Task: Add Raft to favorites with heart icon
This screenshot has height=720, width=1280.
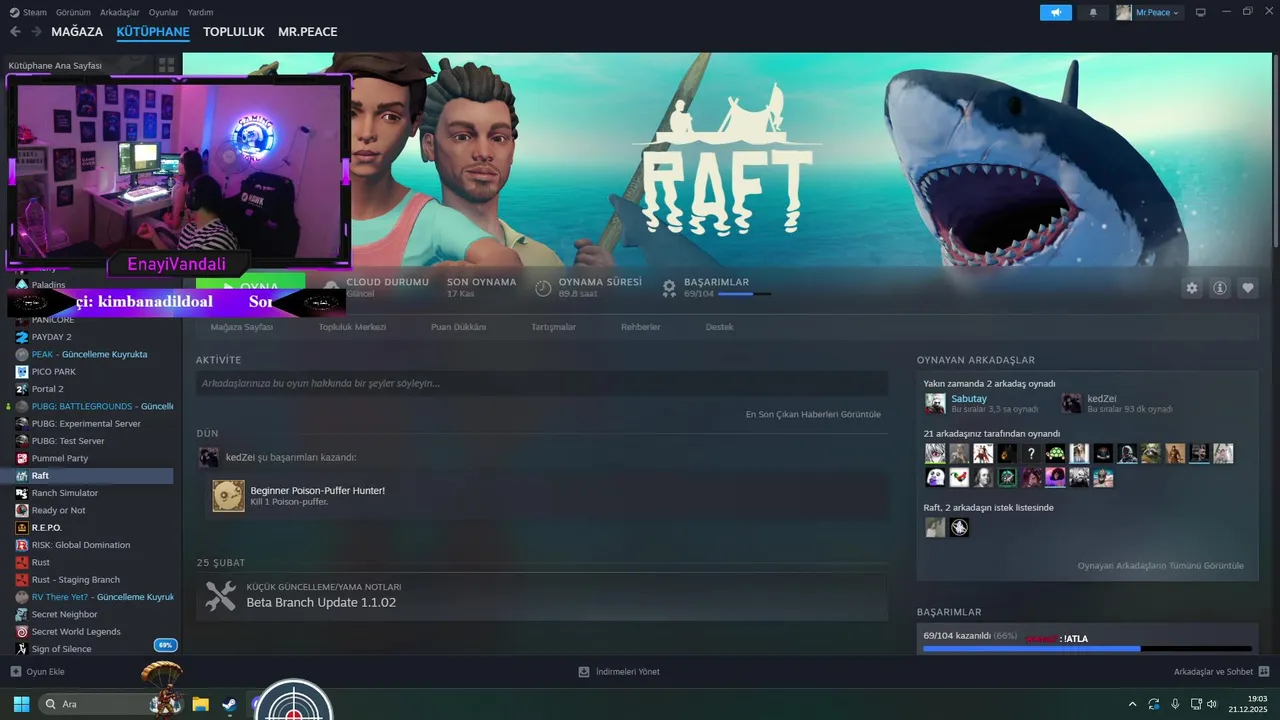Action: 1248,288
